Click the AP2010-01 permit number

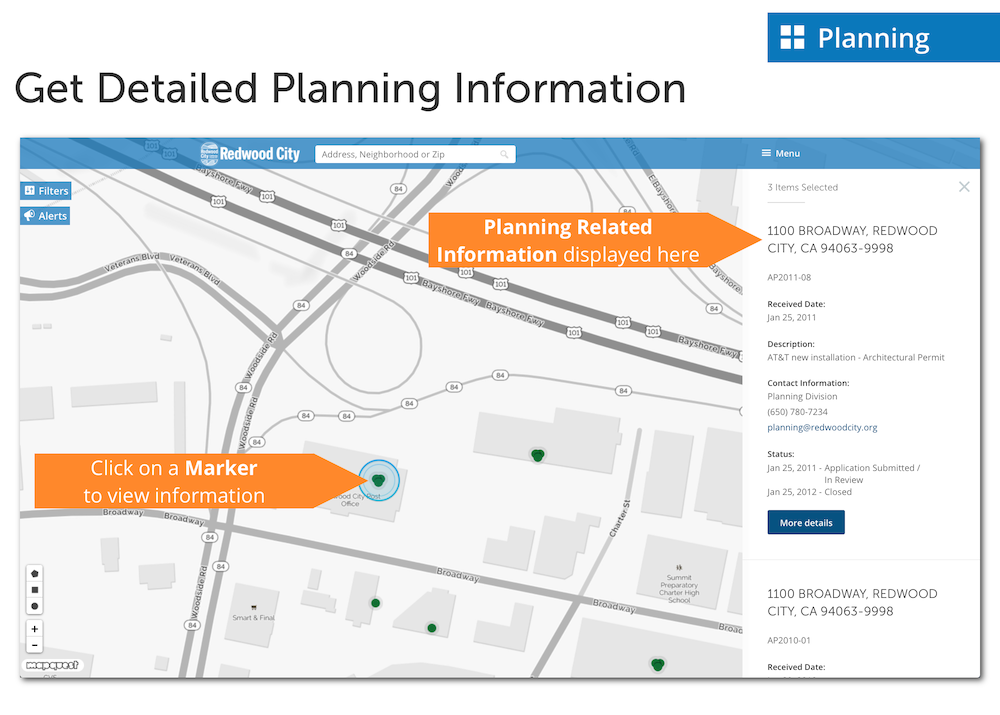789,640
